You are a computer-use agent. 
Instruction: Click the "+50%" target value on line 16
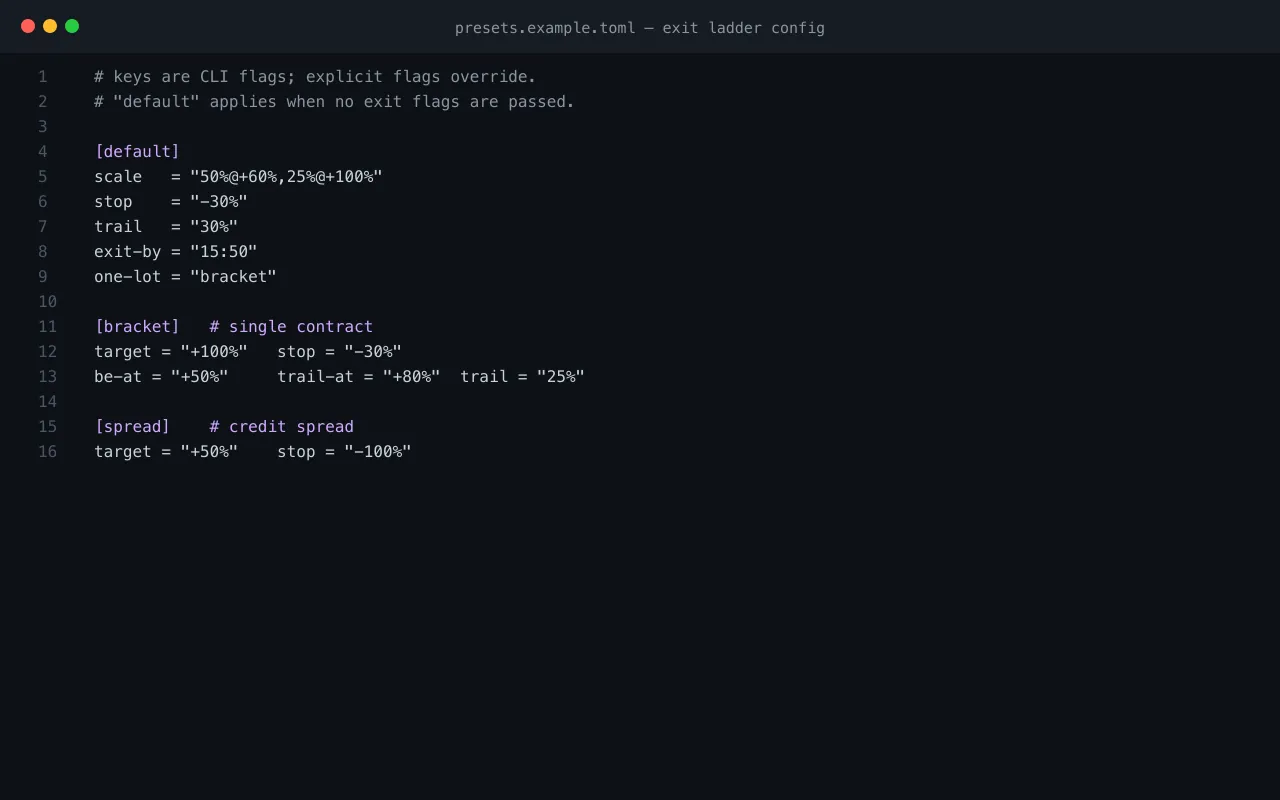[209, 452]
